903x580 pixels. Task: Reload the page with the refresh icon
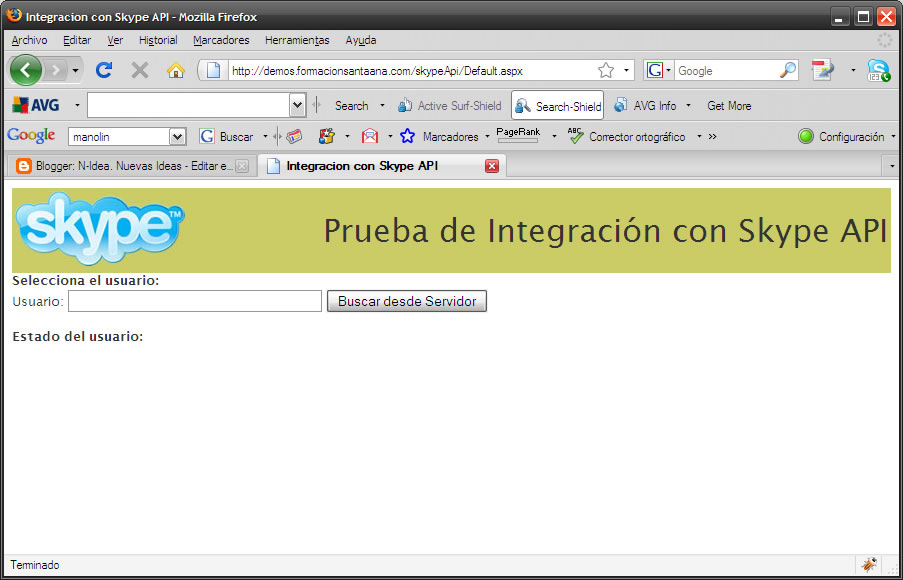point(104,70)
